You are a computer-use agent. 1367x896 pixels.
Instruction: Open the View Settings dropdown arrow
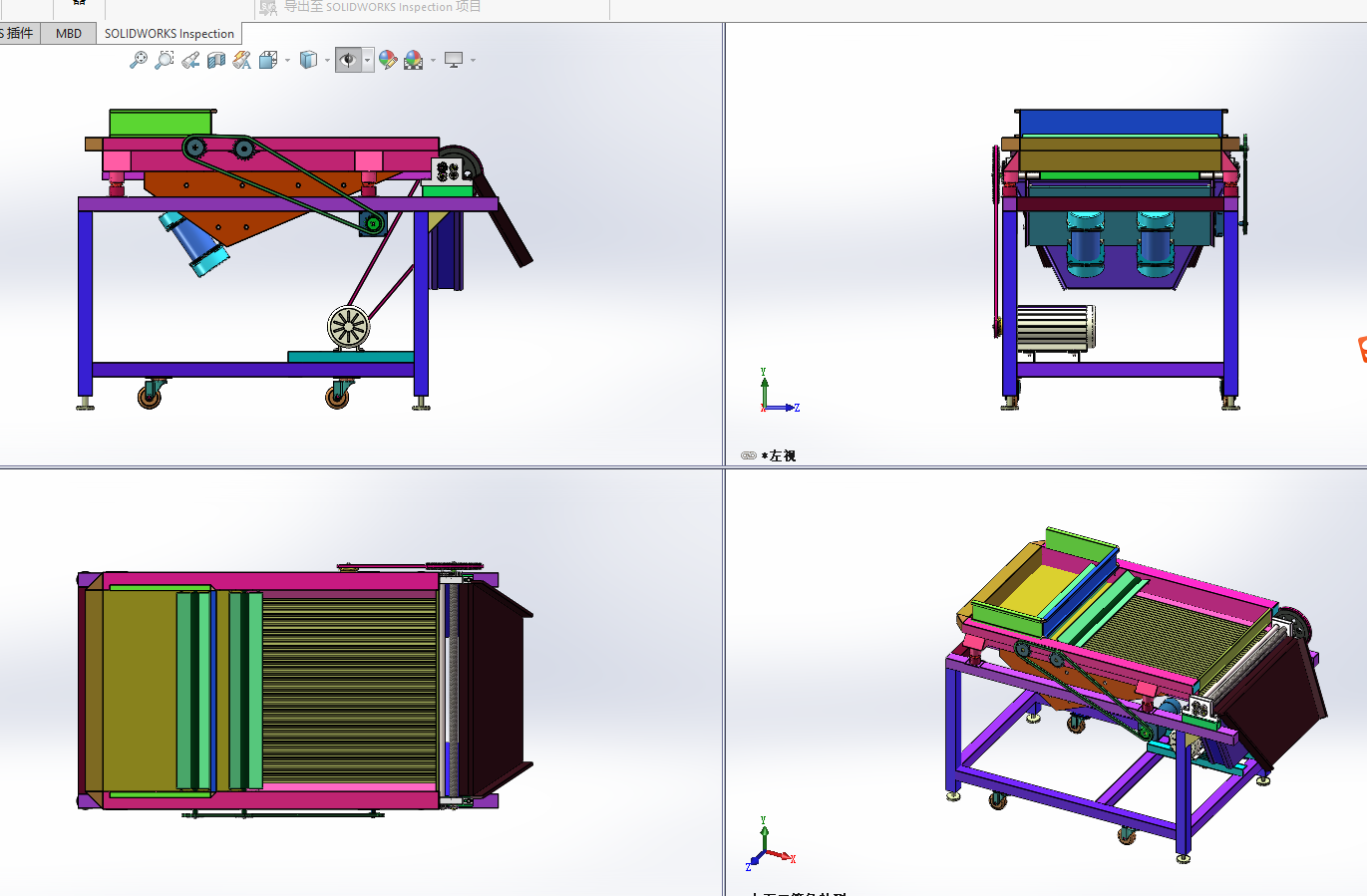(x=473, y=60)
